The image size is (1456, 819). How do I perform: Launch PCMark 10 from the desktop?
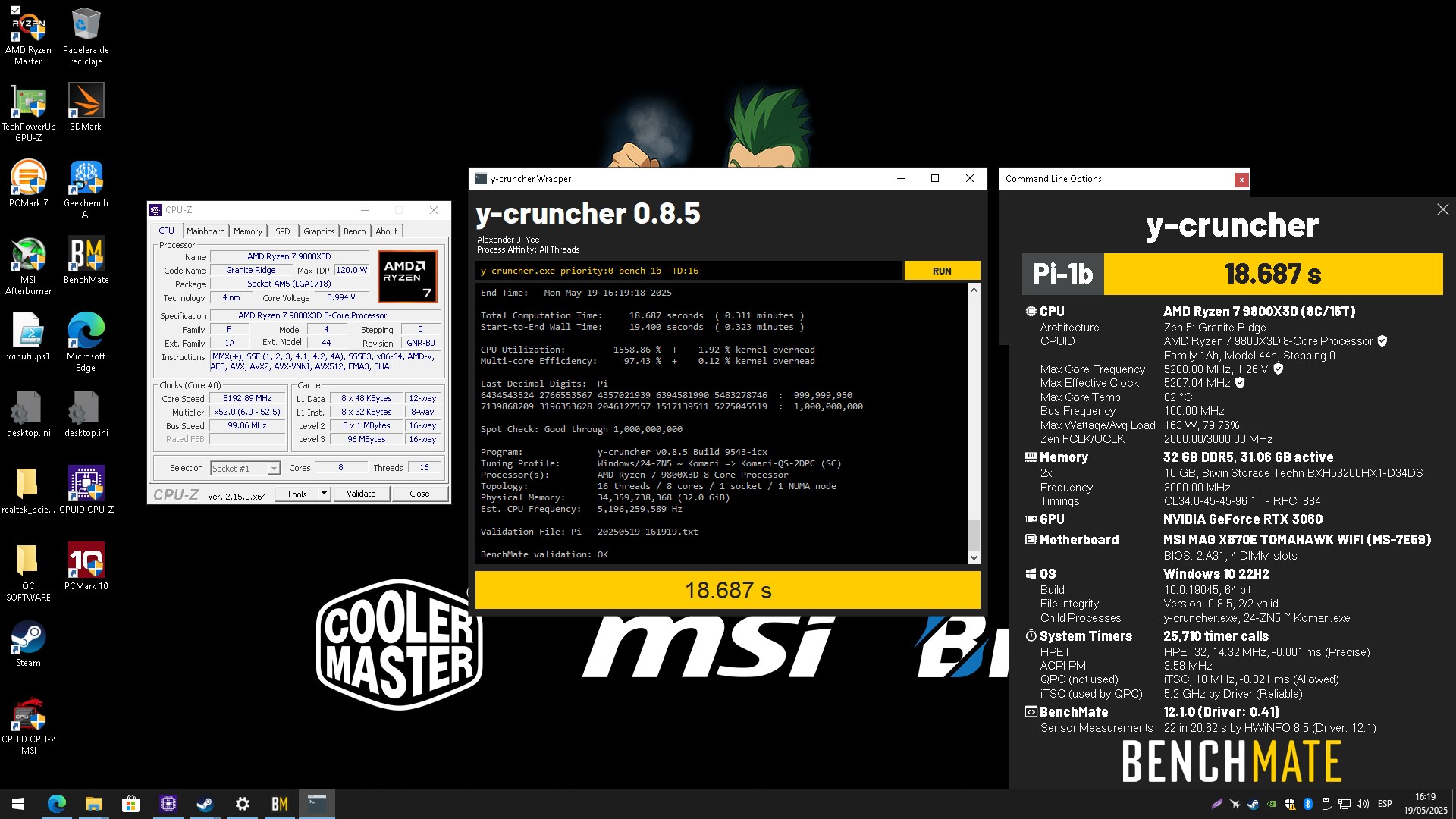point(86,566)
